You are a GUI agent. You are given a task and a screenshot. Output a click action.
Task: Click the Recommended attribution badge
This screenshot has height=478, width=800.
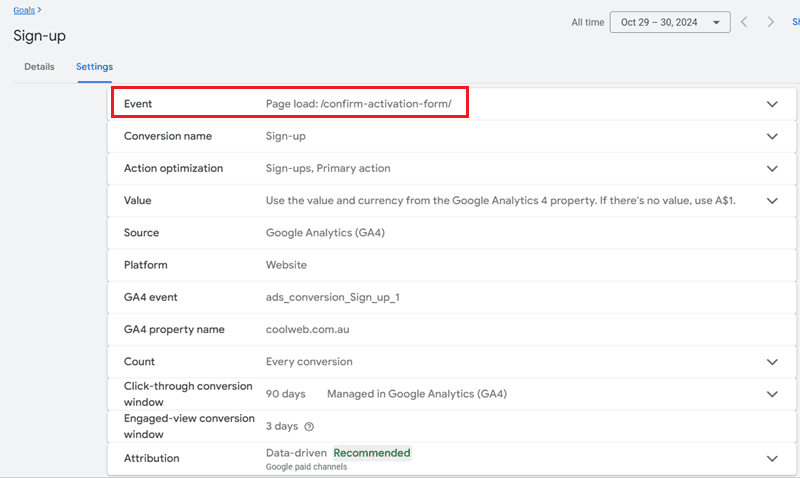(371, 453)
